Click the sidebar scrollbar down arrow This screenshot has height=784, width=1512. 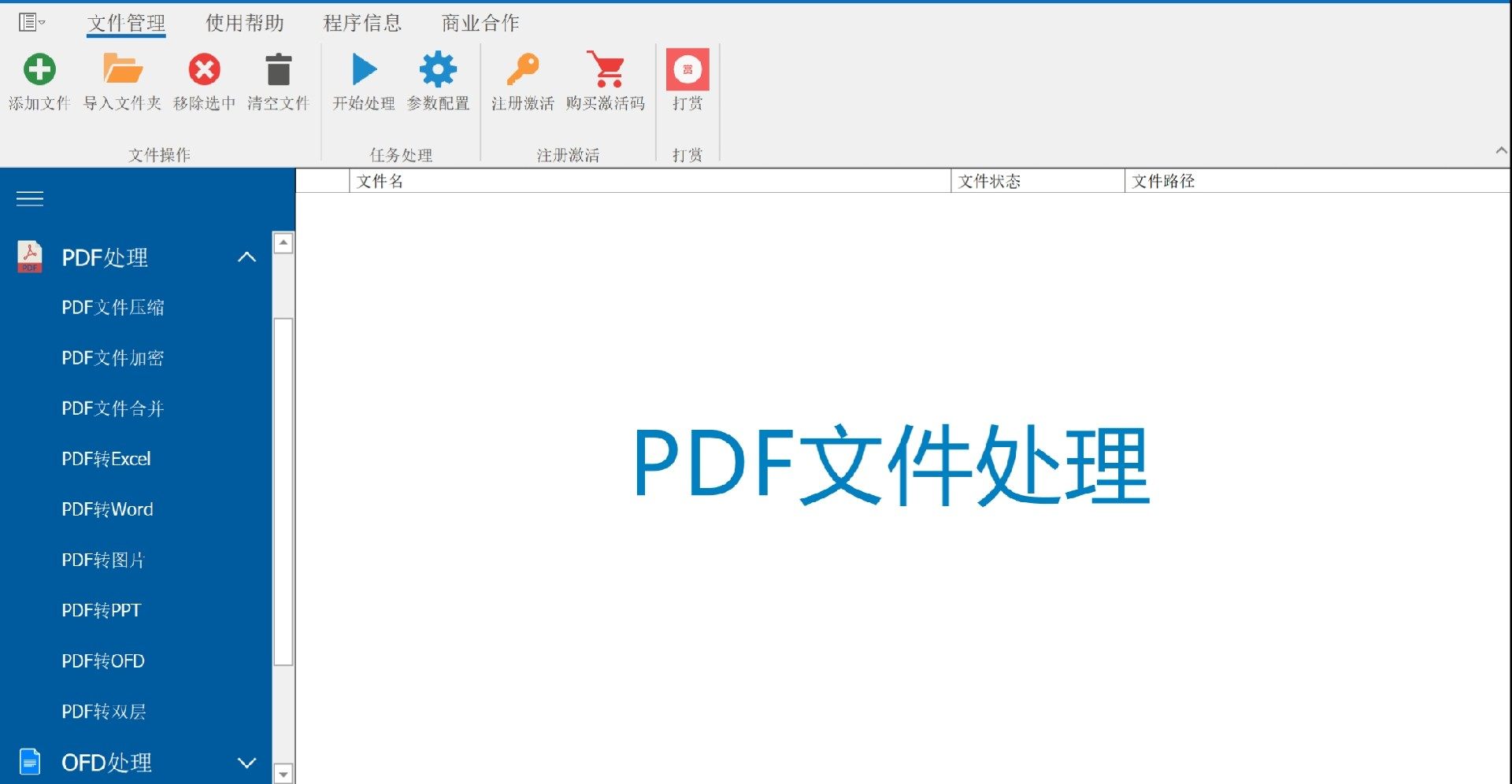283,773
